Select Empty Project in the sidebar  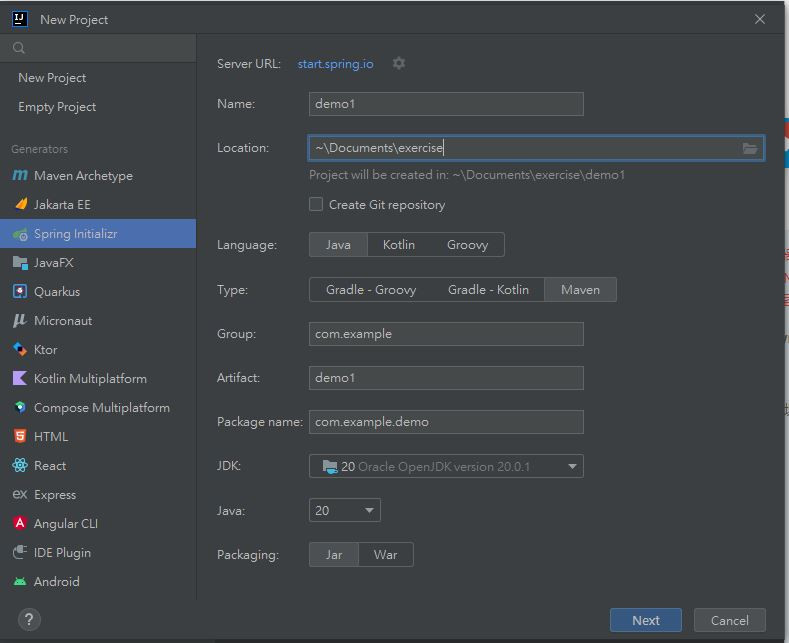coord(57,107)
